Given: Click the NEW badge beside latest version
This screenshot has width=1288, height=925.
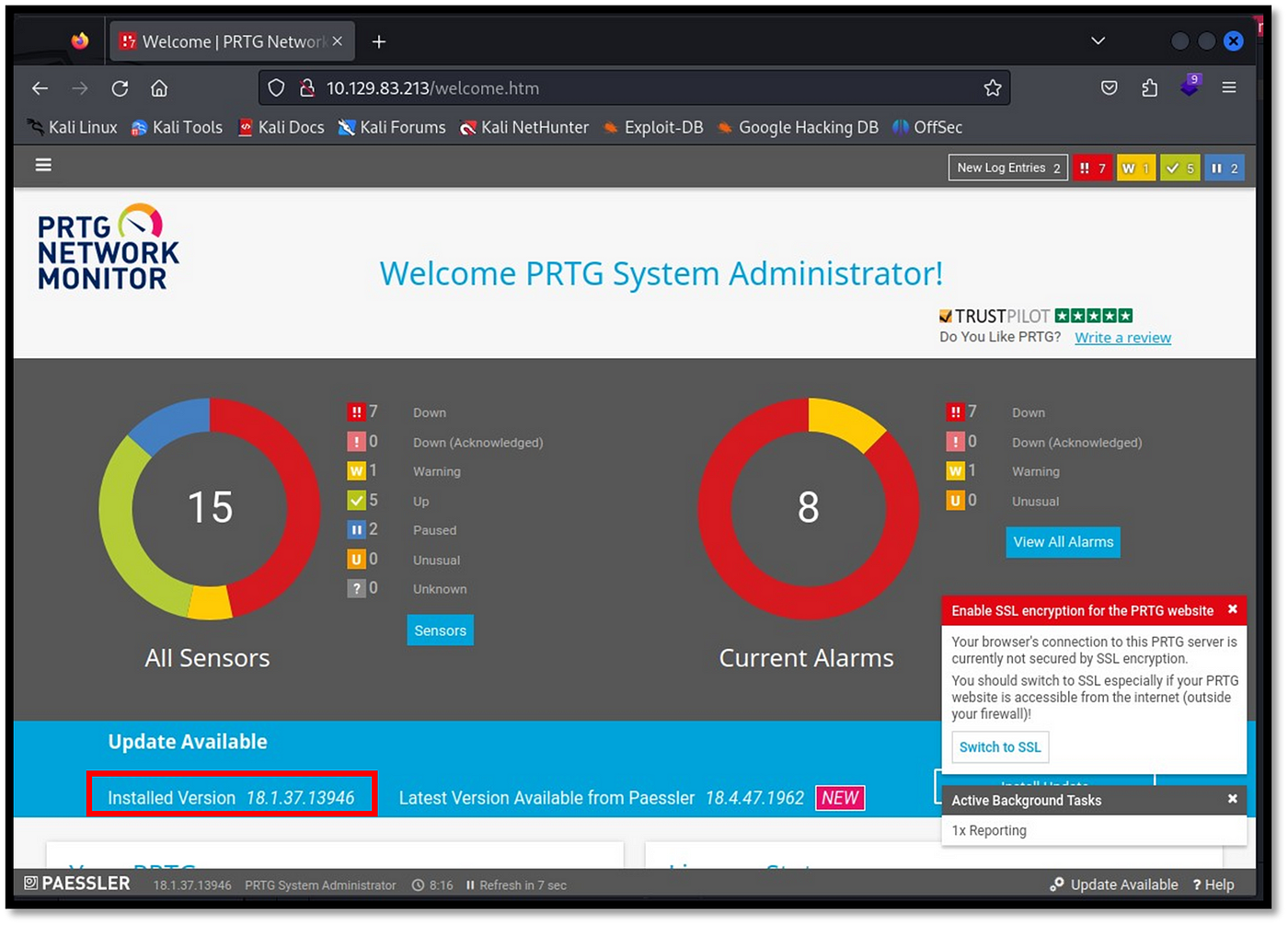Looking at the screenshot, I should click(840, 798).
